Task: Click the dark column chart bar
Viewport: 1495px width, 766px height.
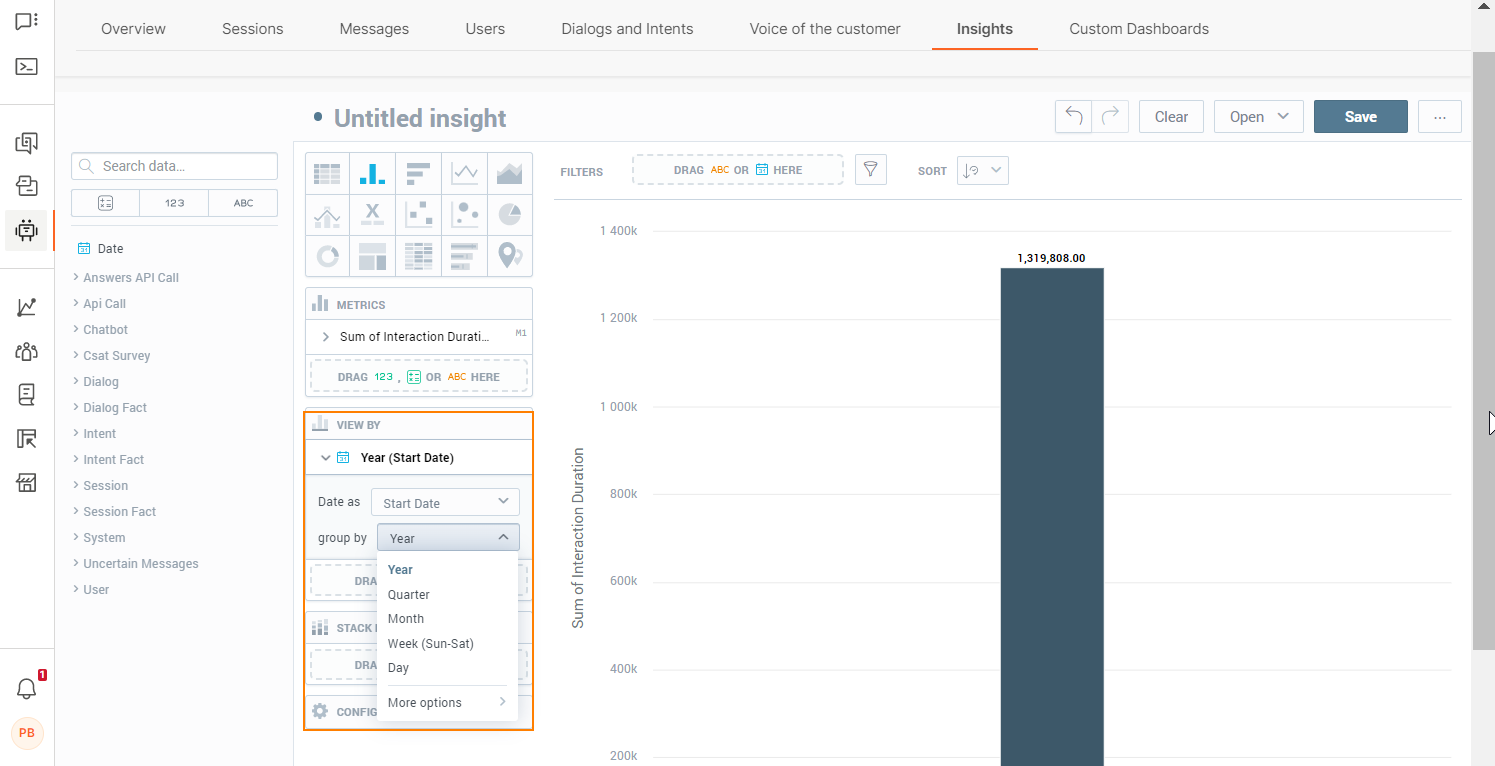Action: tap(1052, 517)
